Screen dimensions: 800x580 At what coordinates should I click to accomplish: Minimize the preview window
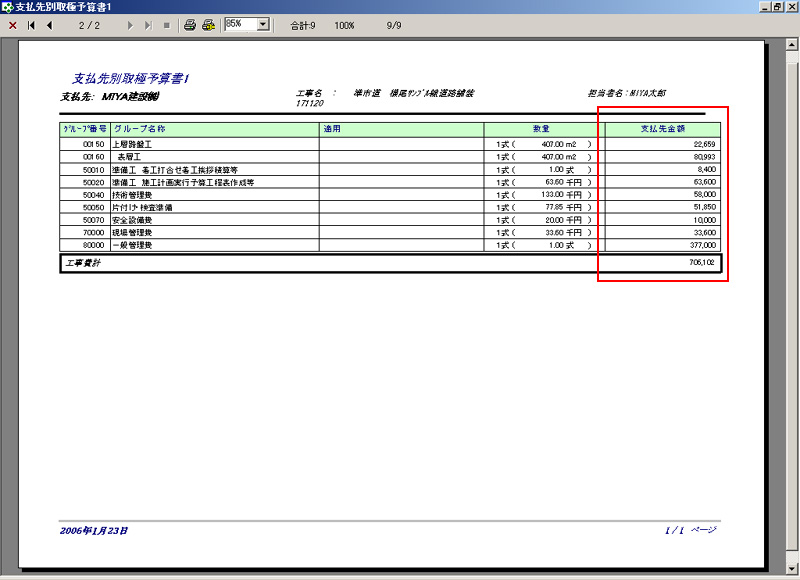point(765,7)
